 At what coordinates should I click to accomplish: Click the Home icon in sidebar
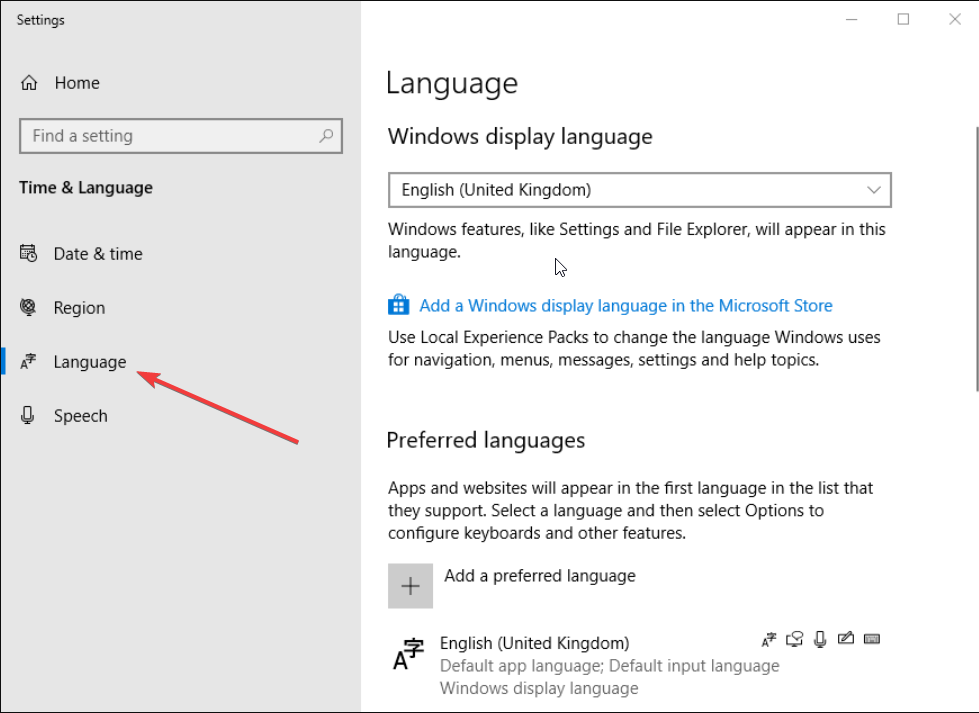29,82
